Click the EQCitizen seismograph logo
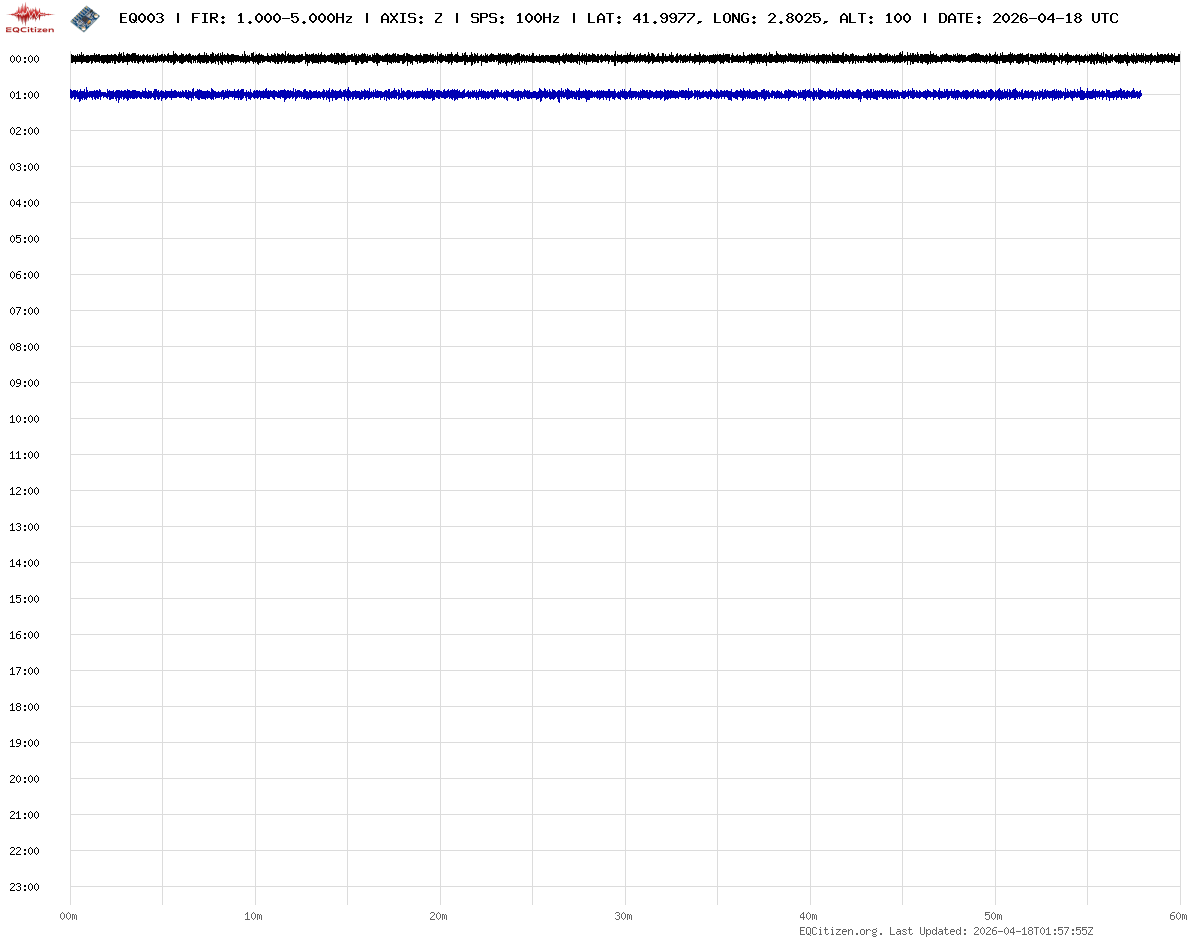The height and width of the screenshot is (940, 1200). 30,17
